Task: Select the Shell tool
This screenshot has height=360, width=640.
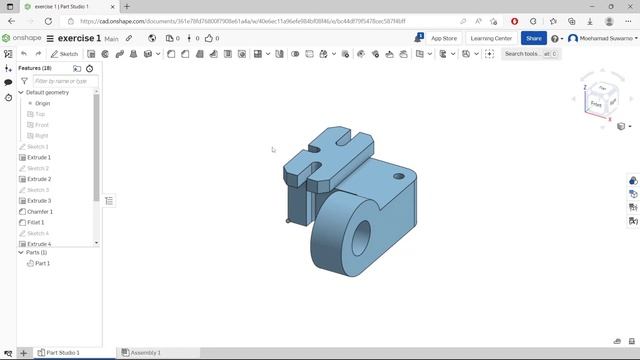Action: [x=228, y=54]
